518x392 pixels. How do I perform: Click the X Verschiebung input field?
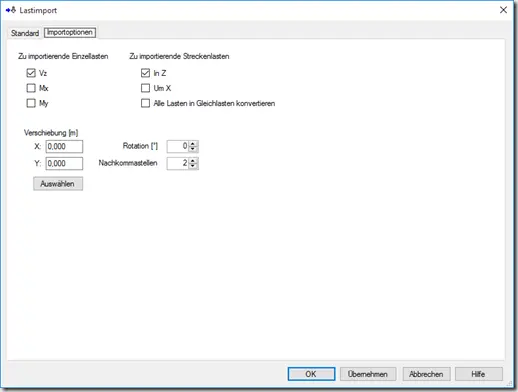coord(64,146)
